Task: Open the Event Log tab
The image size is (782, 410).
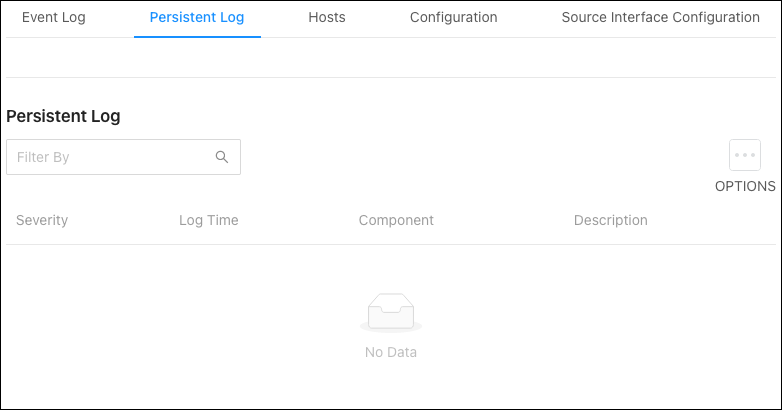Action: [x=53, y=17]
